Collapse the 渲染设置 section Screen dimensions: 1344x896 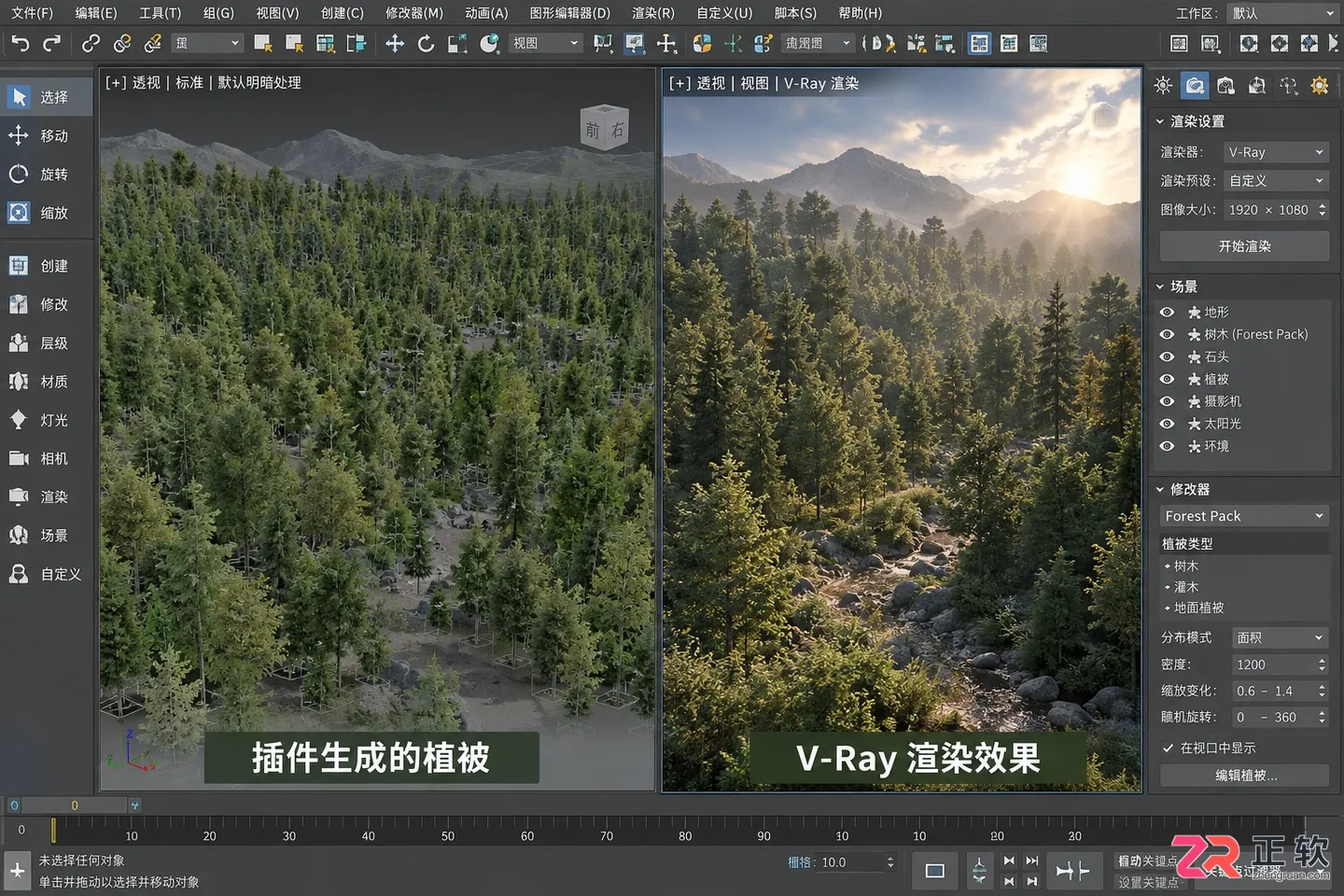coord(1160,121)
